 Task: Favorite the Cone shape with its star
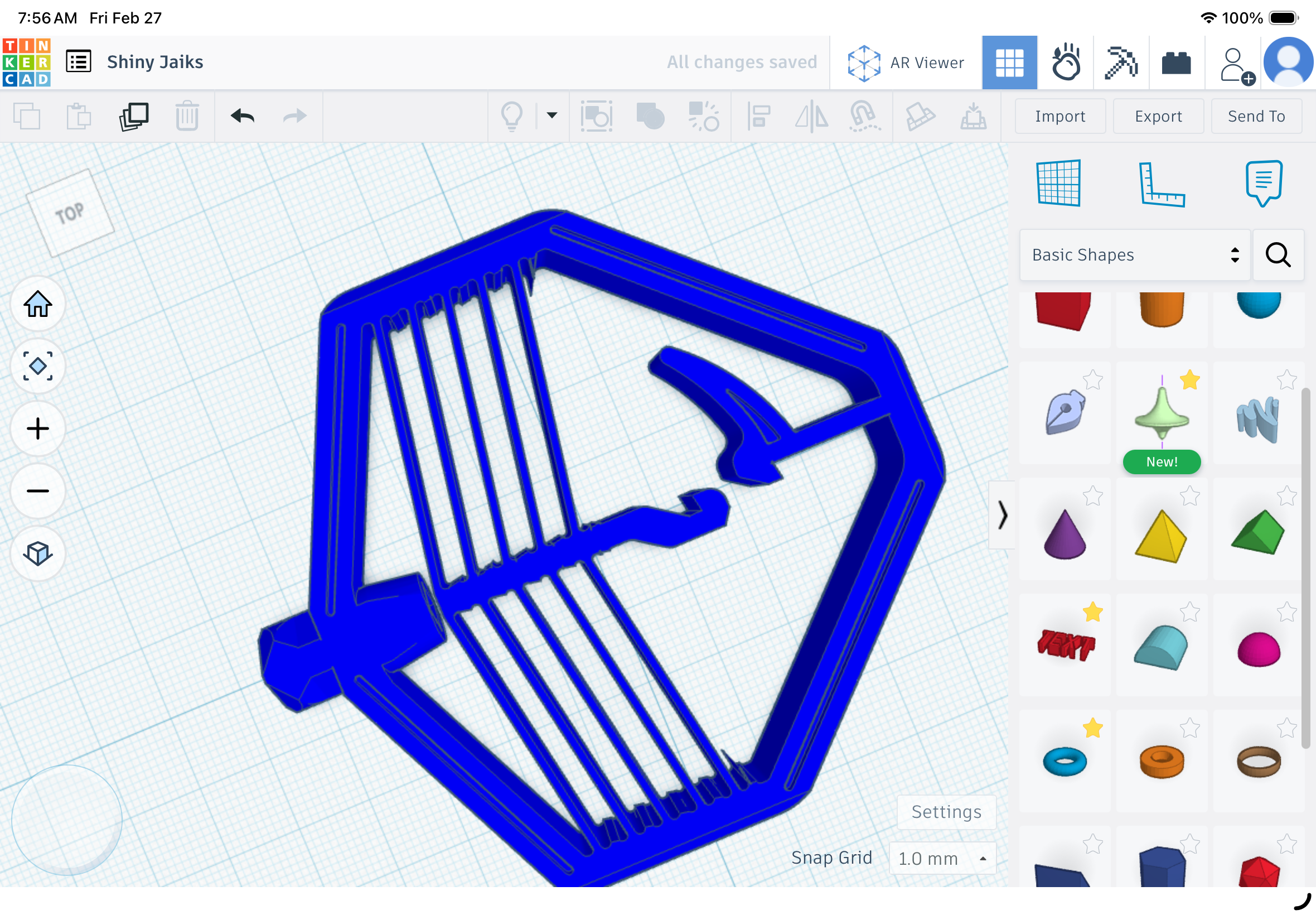pyautogui.click(x=1092, y=497)
